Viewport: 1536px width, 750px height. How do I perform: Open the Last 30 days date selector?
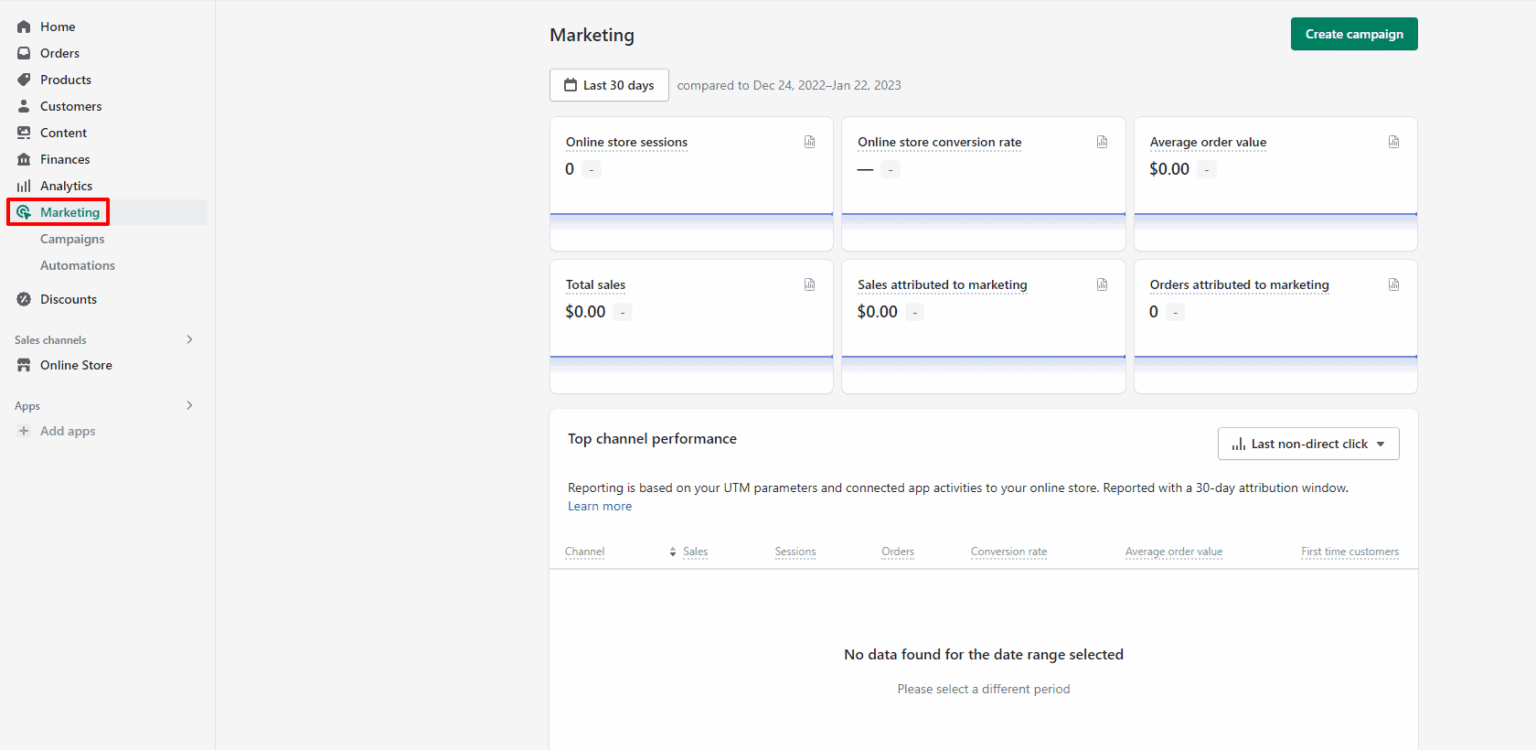point(609,85)
